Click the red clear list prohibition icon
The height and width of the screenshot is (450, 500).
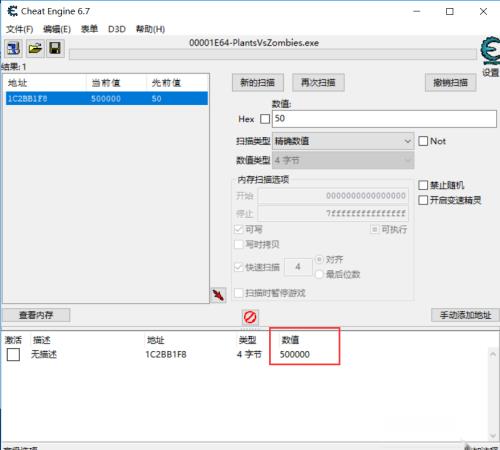coord(250,317)
